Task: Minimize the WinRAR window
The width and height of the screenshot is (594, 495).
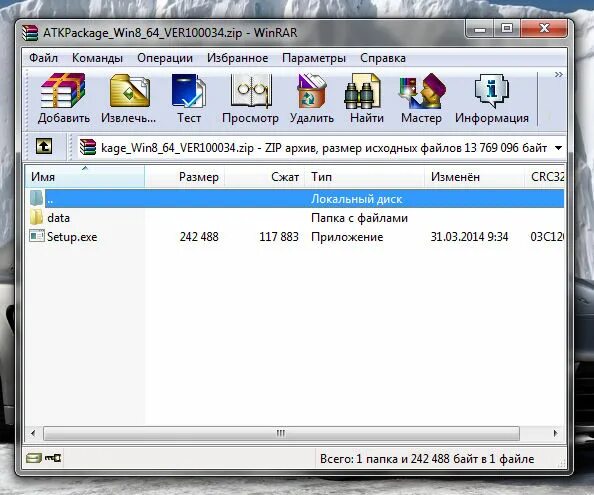Action: [x=480, y=28]
